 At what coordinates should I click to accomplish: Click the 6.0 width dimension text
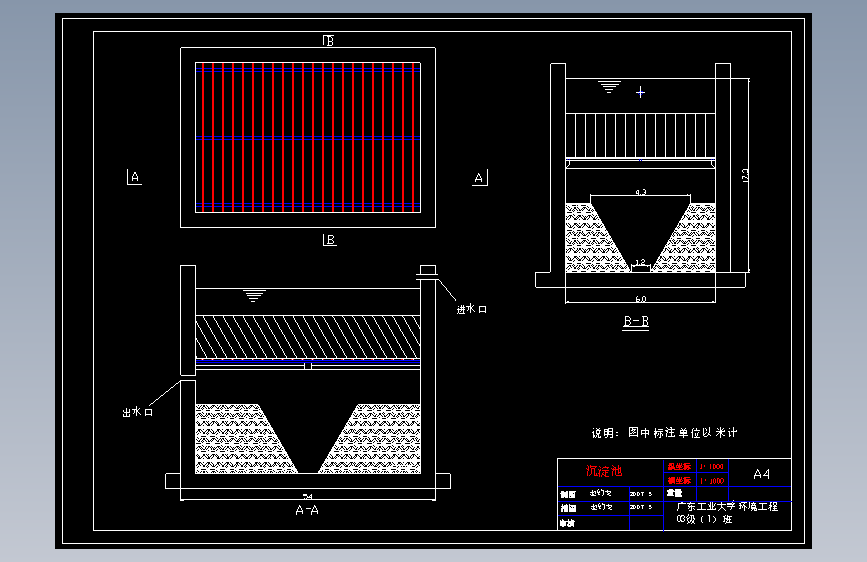[x=640, y=299]
